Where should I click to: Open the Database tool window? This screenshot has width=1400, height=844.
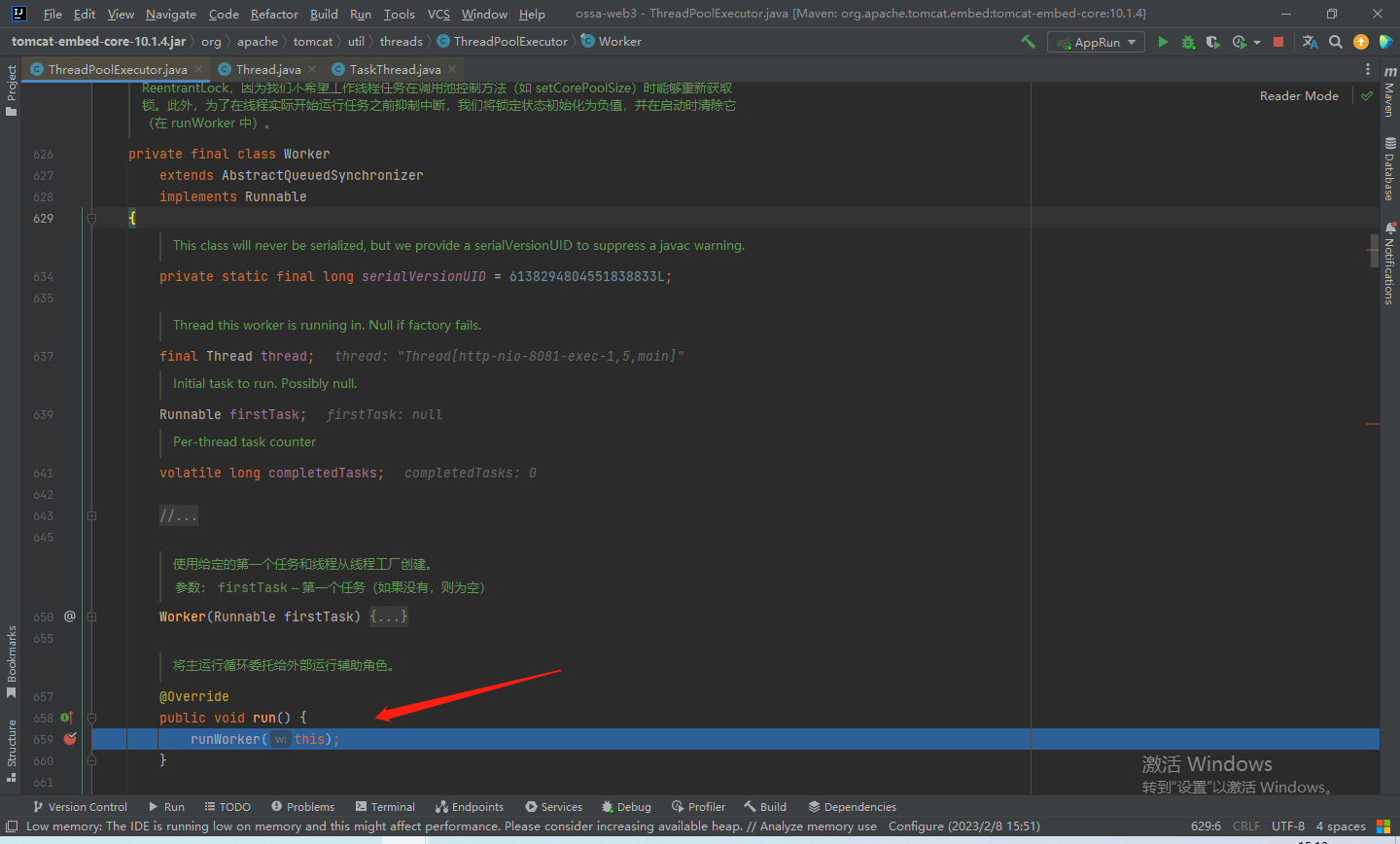[x=1389, y=168]
